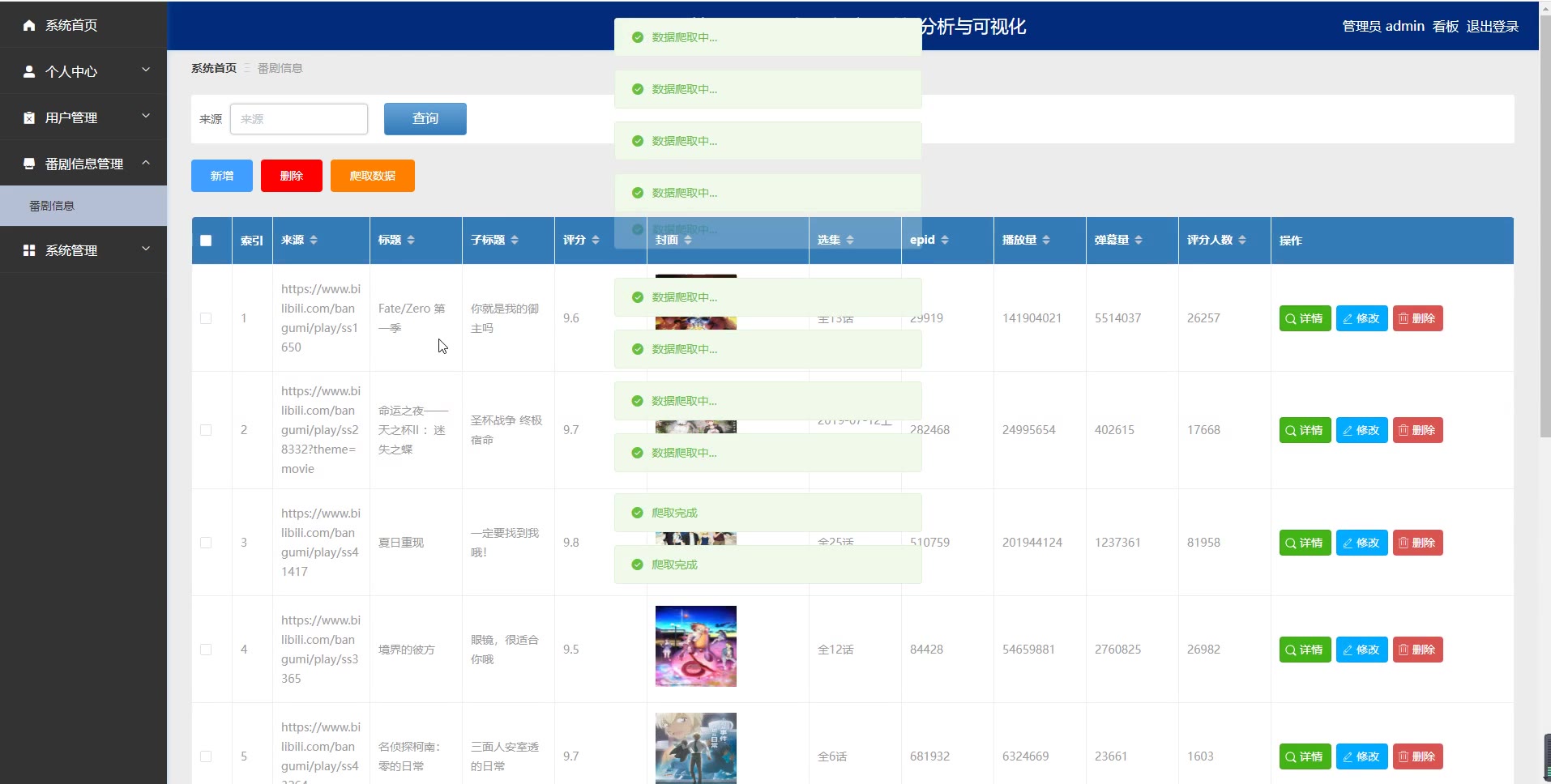This screenshot has width=1551, height=784.
Task: Open the 看板 dashboard link
Action: pos(1446,27)
